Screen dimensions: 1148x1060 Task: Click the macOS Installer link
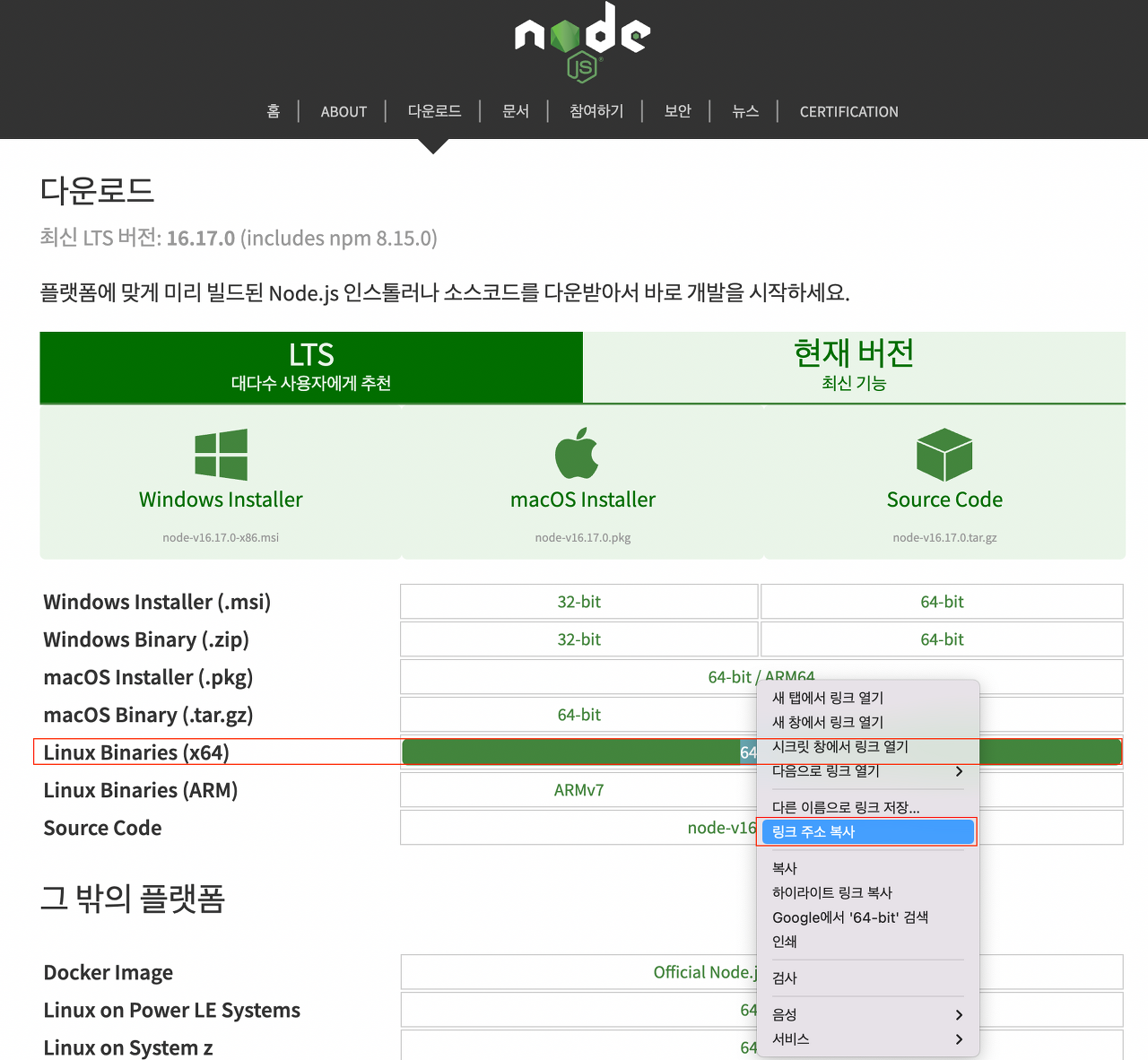coord(583,500)
